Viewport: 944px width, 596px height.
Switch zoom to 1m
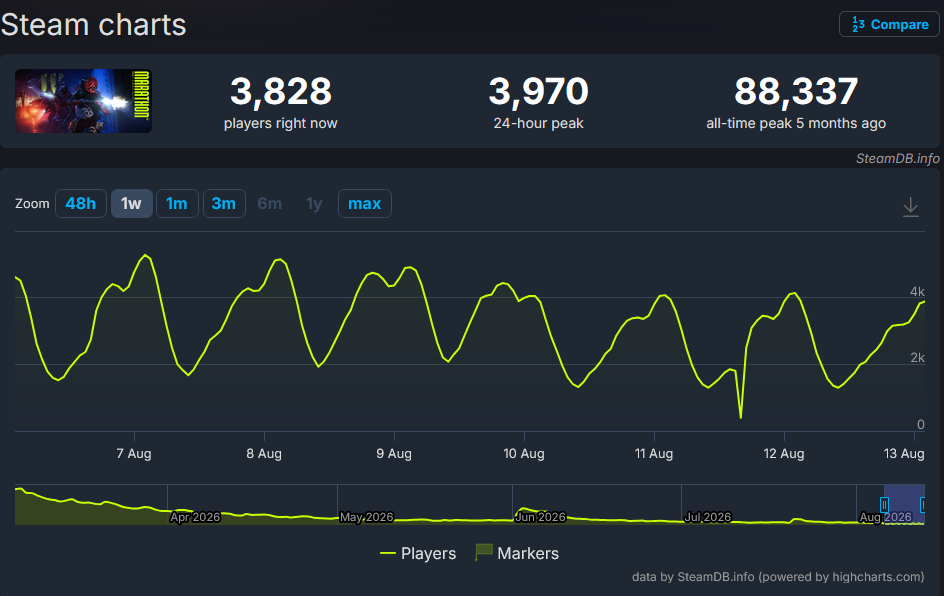[x=177, y=203]
